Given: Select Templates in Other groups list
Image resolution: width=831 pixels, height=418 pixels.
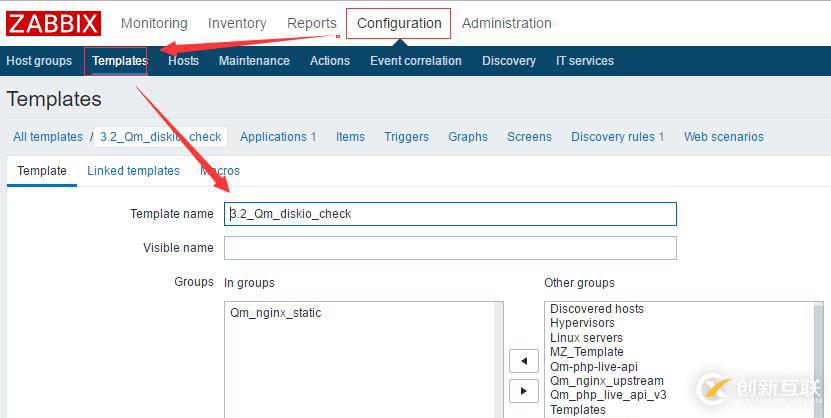Looking at the screenshot, I should (x=578, y=410).
